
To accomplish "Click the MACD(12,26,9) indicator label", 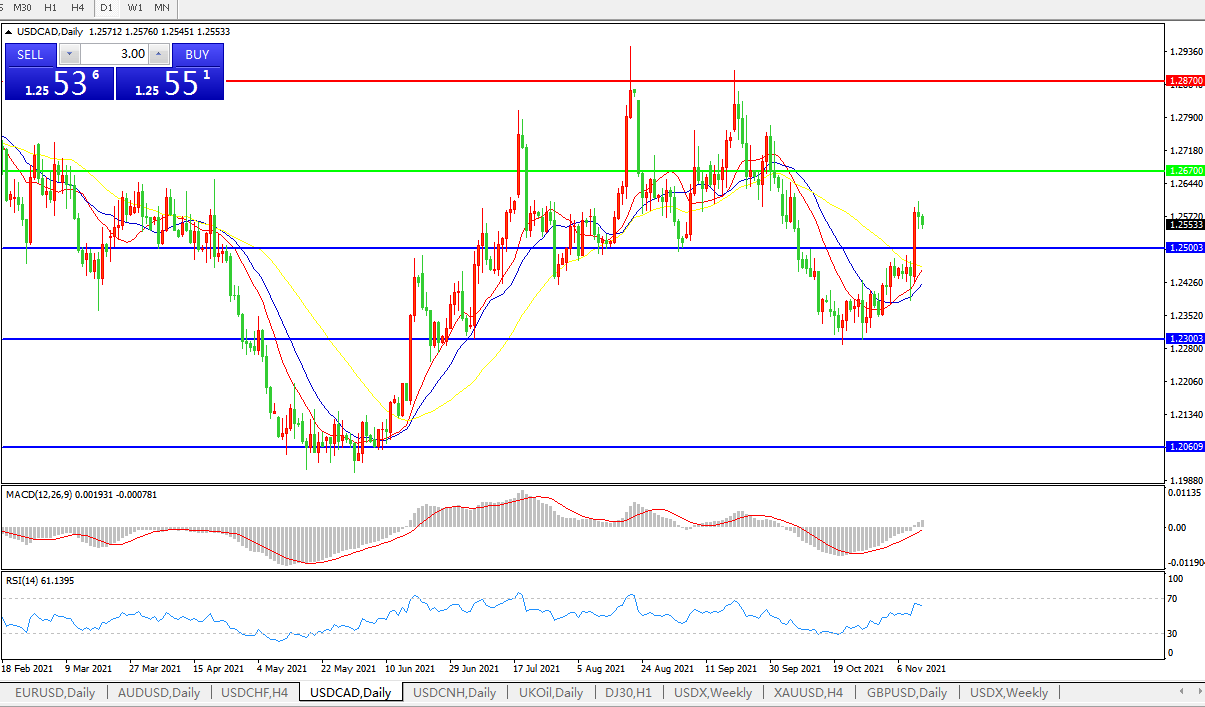I will pyautogui.click(x=45, y=494).
